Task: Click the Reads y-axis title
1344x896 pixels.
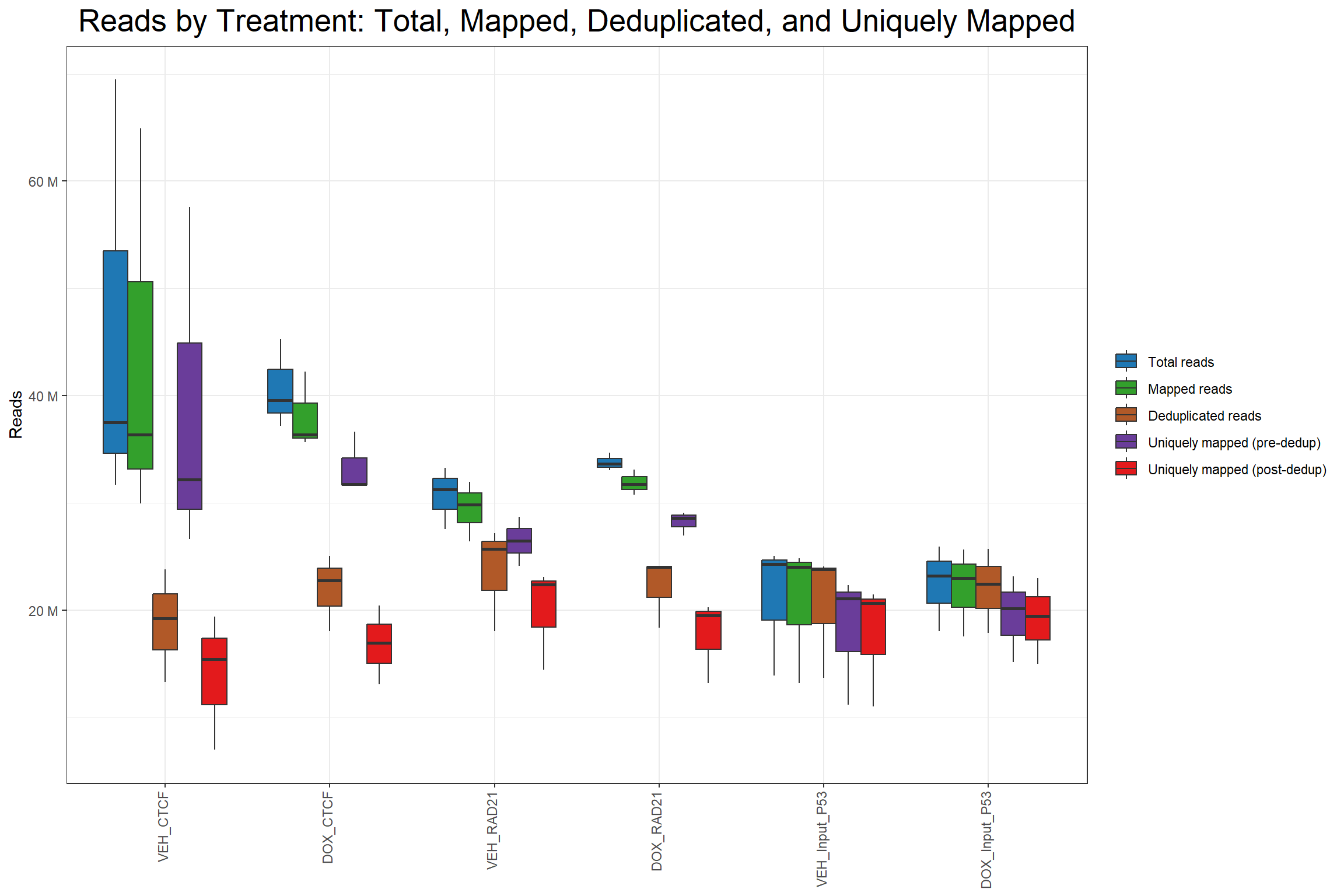Action: pyautogui.click(x=16, y=415)
